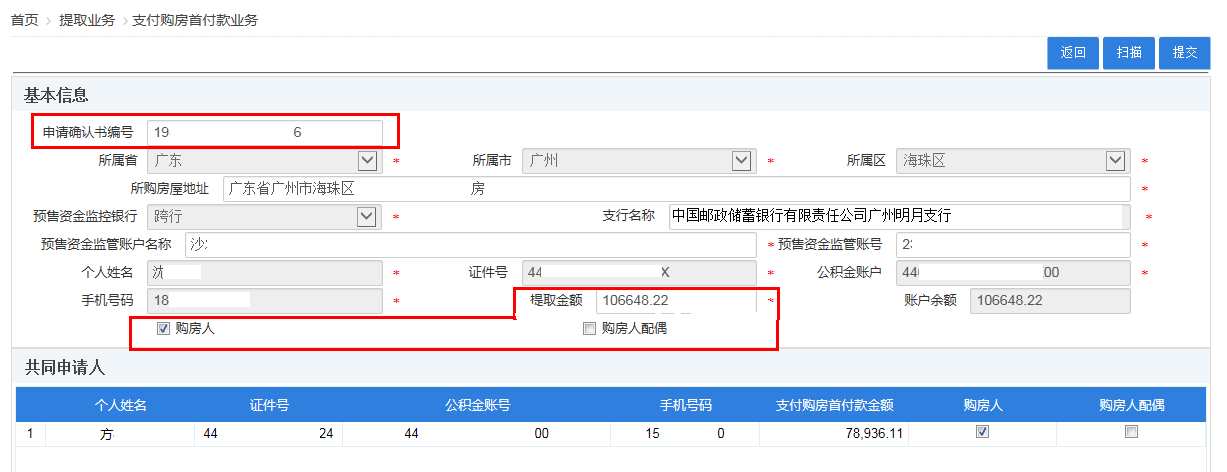
Task: Click the 购房人配偶 column header
Action: pos(1132,405)
